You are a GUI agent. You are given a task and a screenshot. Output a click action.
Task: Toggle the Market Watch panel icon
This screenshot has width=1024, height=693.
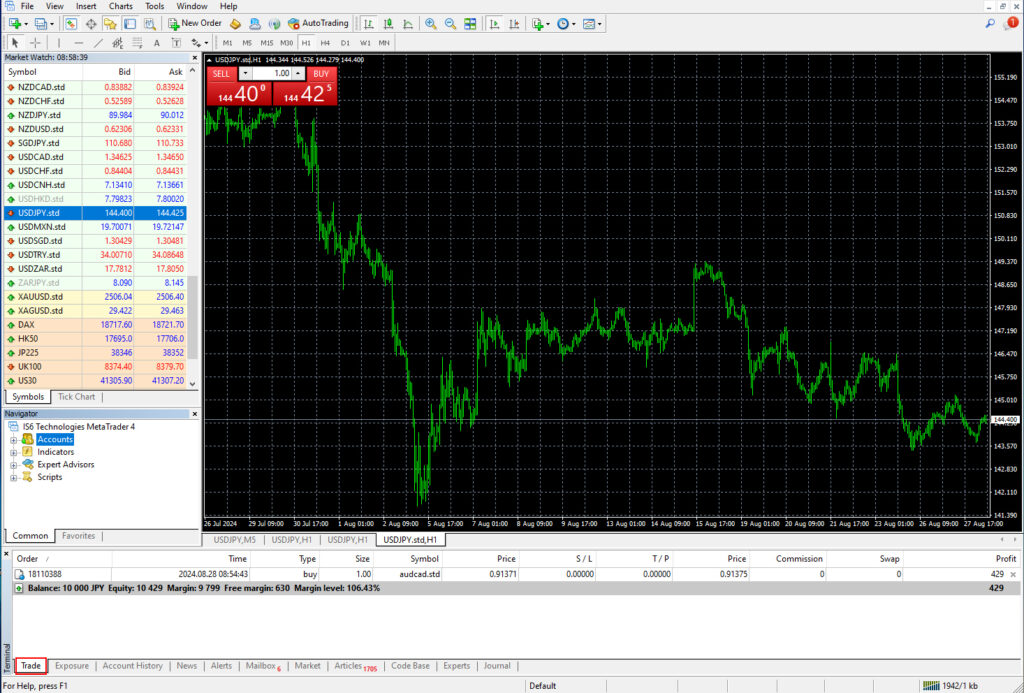71,24
